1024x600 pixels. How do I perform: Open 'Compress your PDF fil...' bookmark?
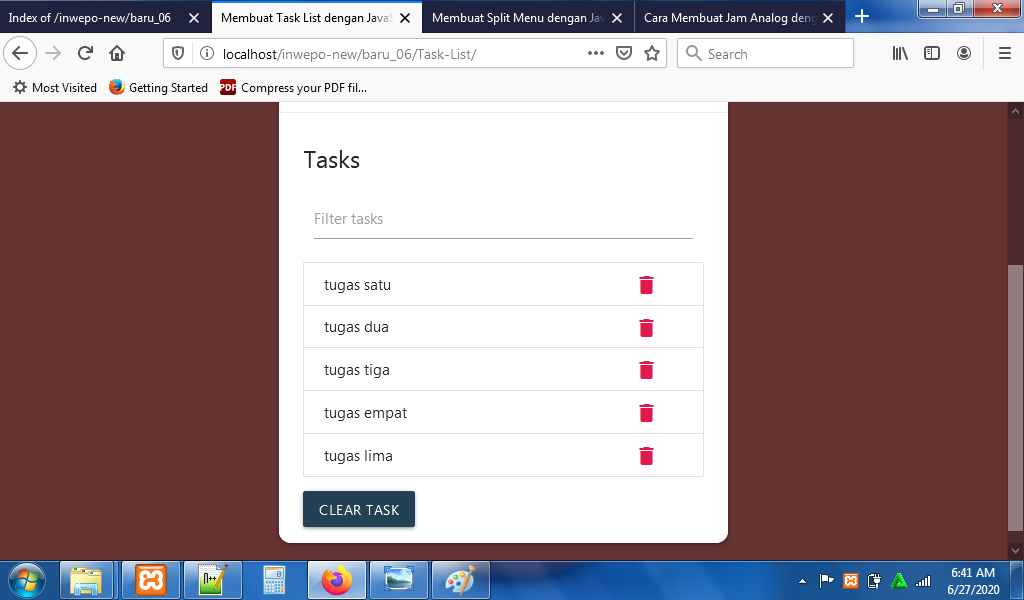[x=293, y=87]
